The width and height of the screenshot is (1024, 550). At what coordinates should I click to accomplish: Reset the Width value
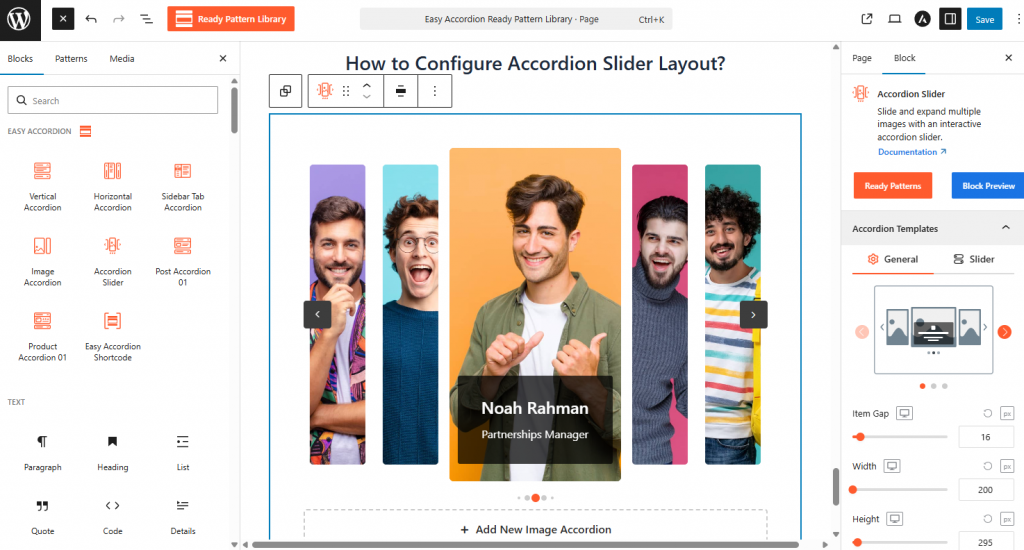point(987,466)
